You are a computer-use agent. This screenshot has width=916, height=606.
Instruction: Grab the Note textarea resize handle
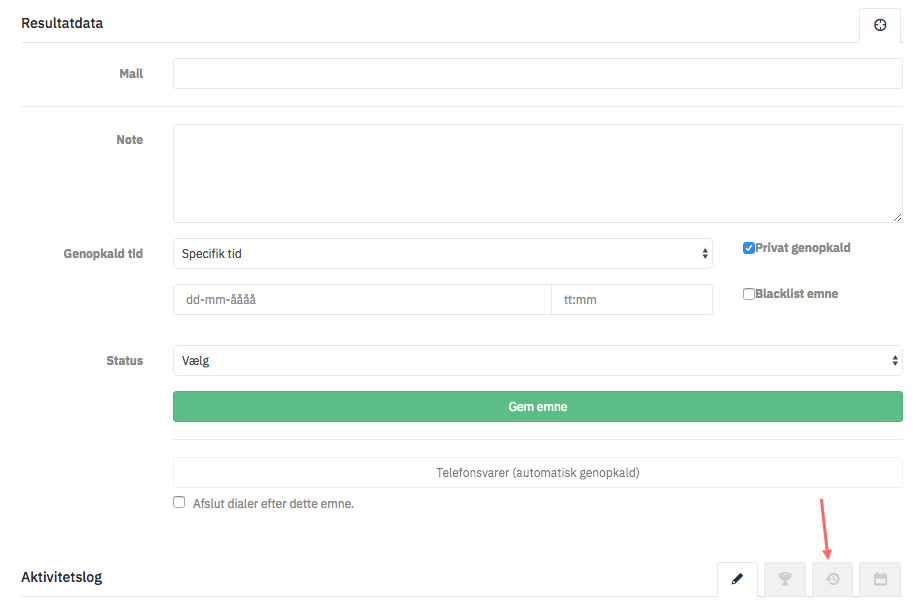897,217
